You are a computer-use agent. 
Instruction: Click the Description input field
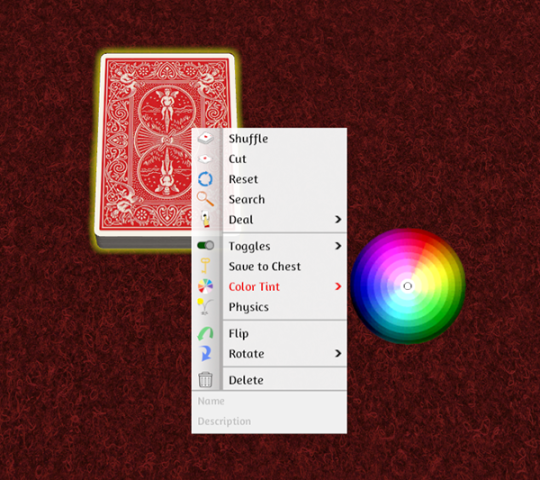click(269, 421)
